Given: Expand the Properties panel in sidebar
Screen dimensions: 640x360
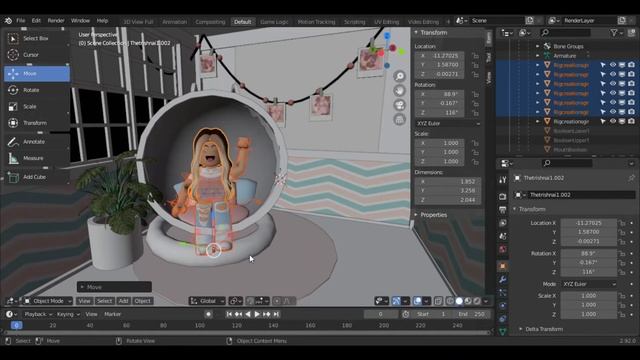Looking at the screenshot, I should coord(416,215).
